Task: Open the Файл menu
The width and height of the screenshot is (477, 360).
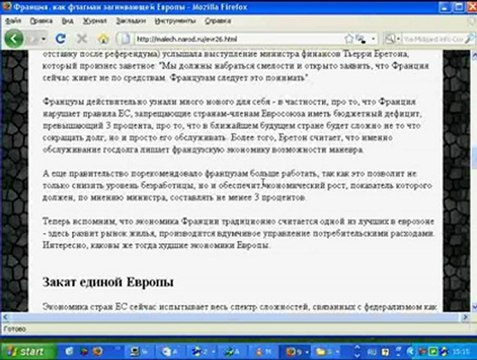Action: [x=13, y=21]
